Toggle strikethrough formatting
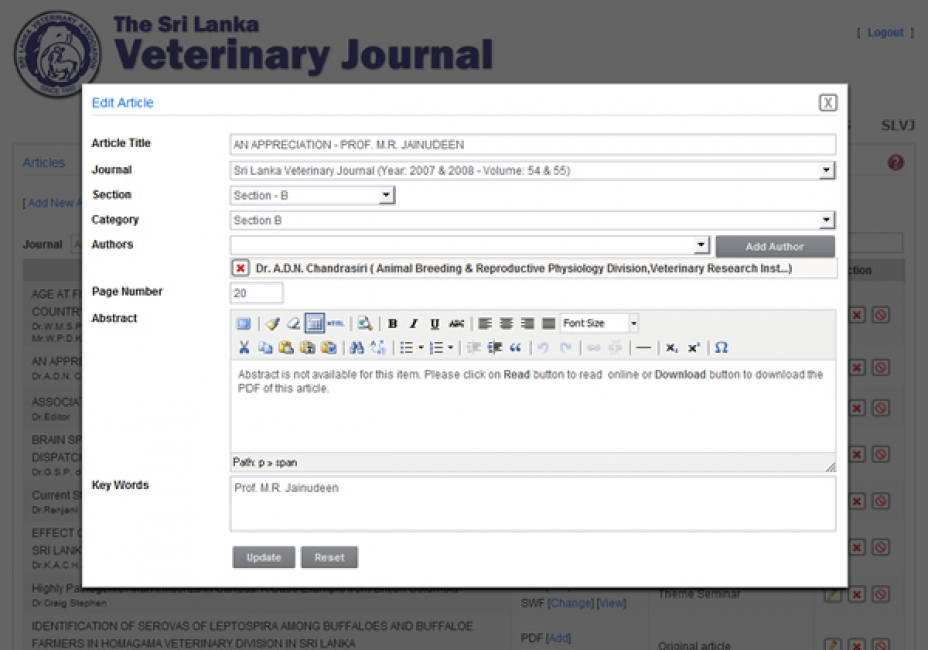 click(456, 323)
